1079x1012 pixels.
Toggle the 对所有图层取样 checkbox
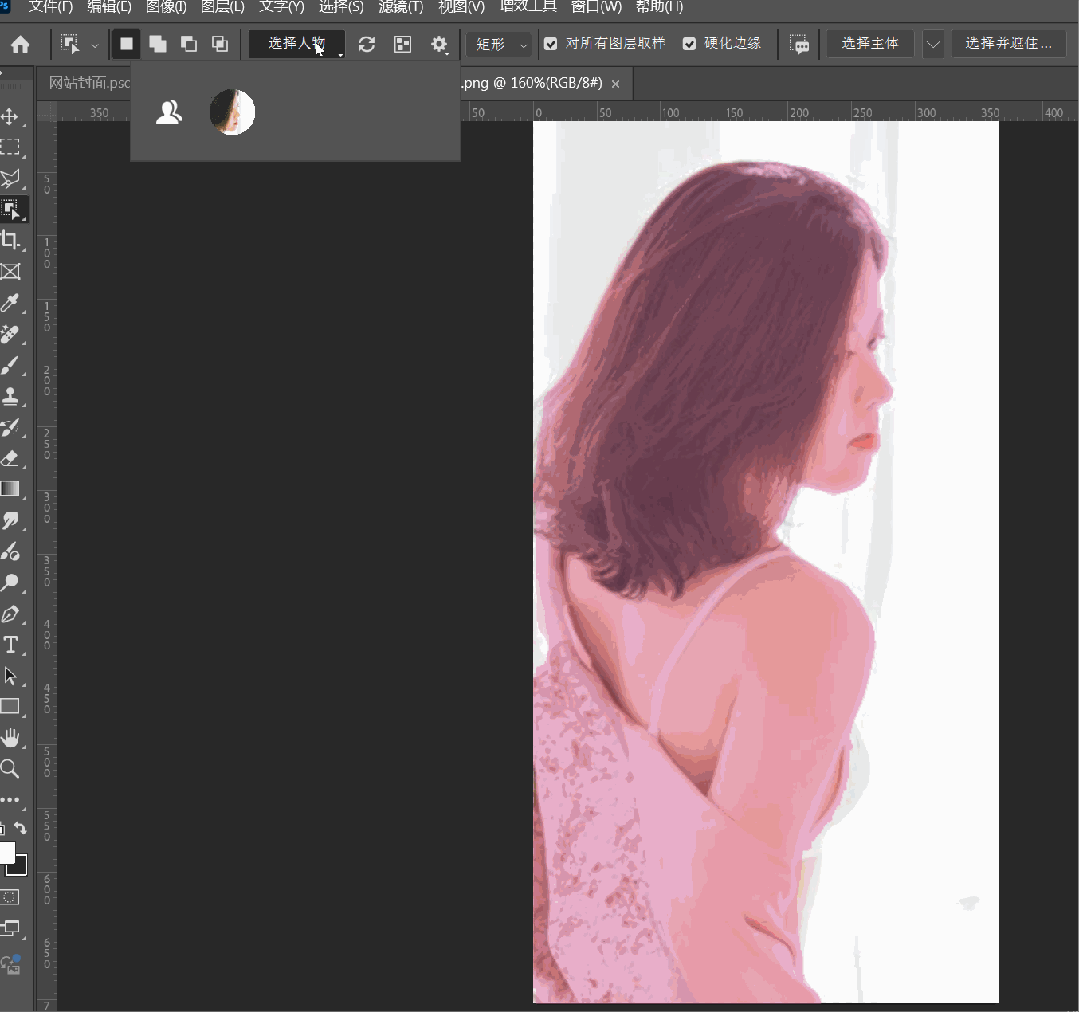550,44
